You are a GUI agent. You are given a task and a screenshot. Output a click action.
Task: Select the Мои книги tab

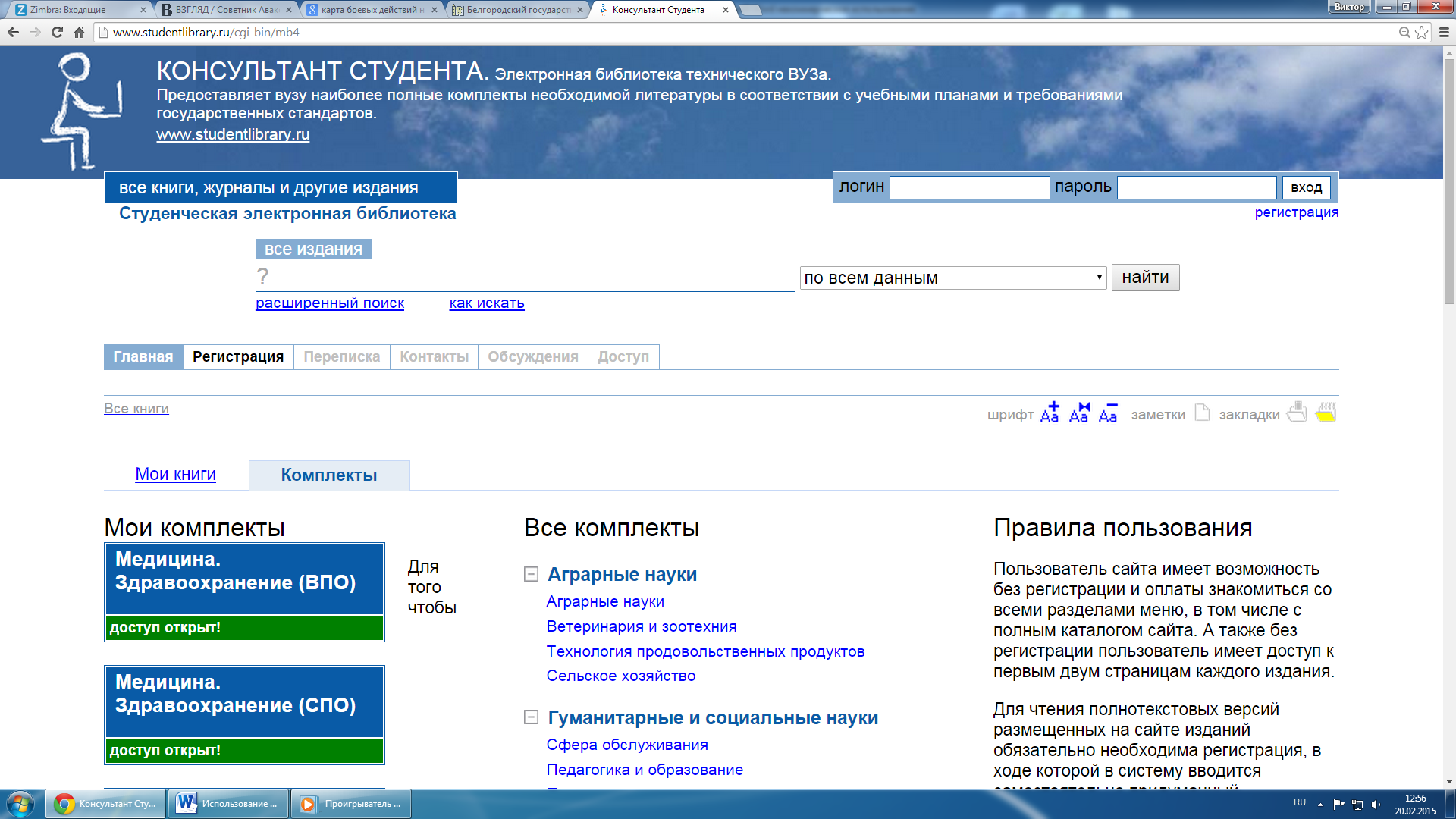[x=175, y=474]
